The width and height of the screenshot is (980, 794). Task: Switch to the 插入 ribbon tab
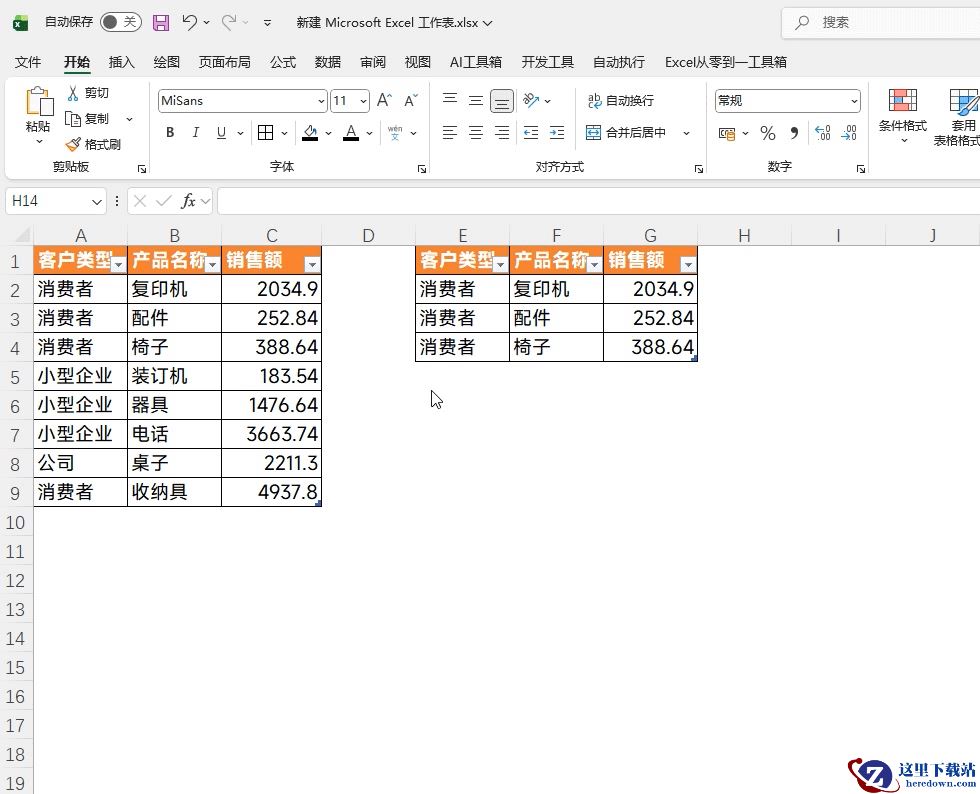click(121, 62)
